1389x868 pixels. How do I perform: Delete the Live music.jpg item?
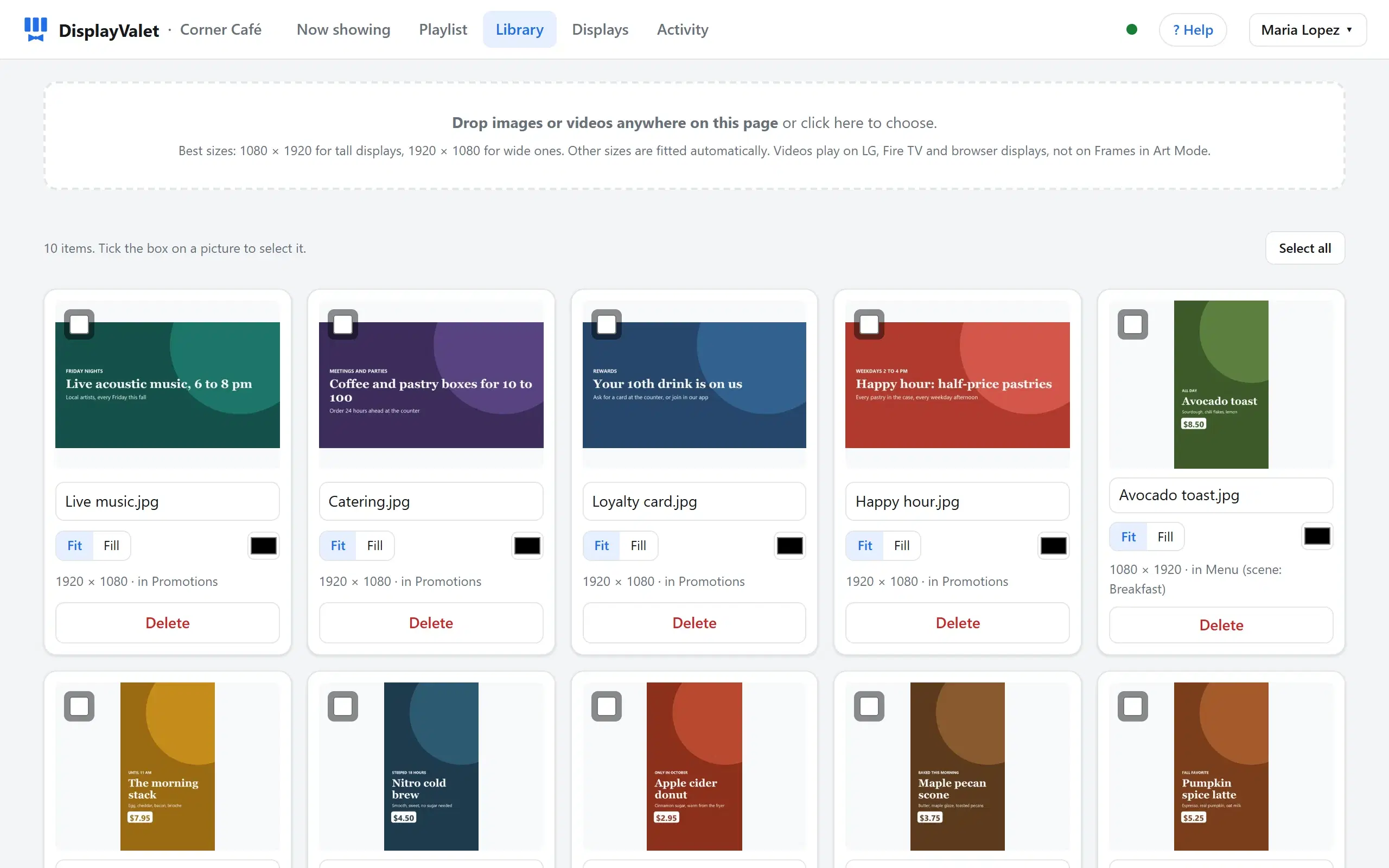pos(168,623)
